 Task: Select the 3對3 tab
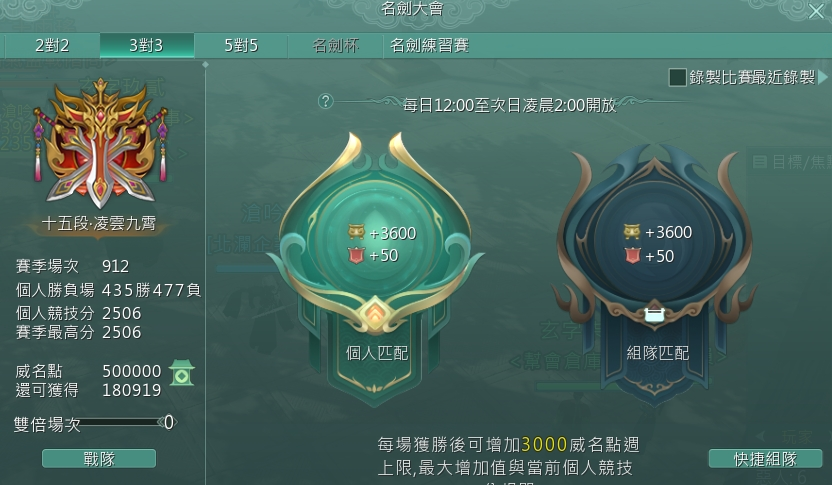pyautogui.click(x=147, y=46)
